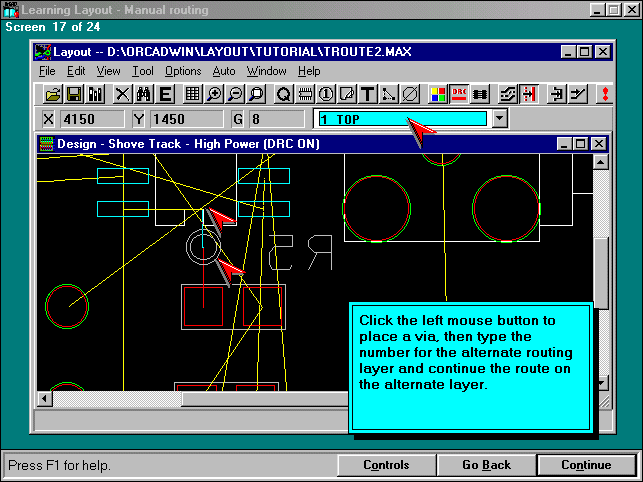
Task: Select the Text tool icon
Action: pyautogui.click(x=367, y=94)
